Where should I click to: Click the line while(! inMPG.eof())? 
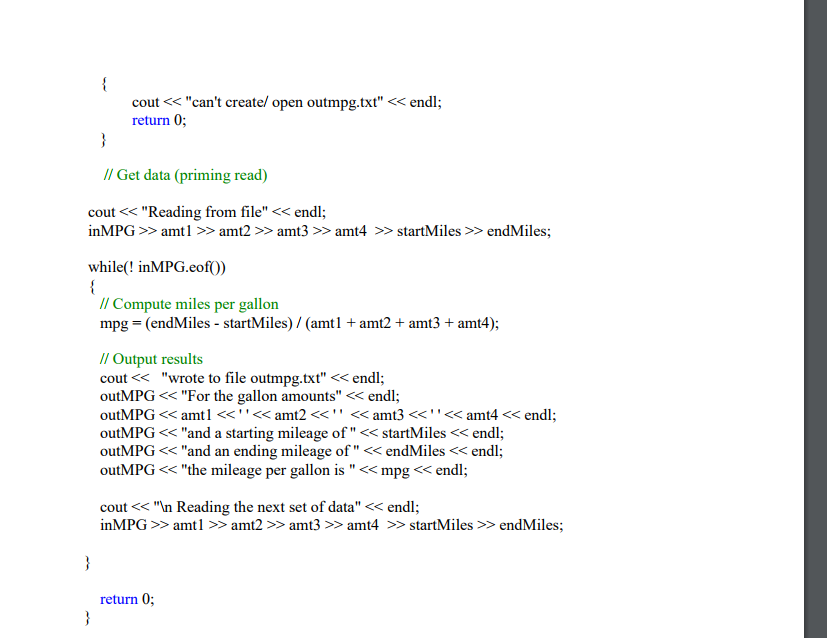[157, 267]
